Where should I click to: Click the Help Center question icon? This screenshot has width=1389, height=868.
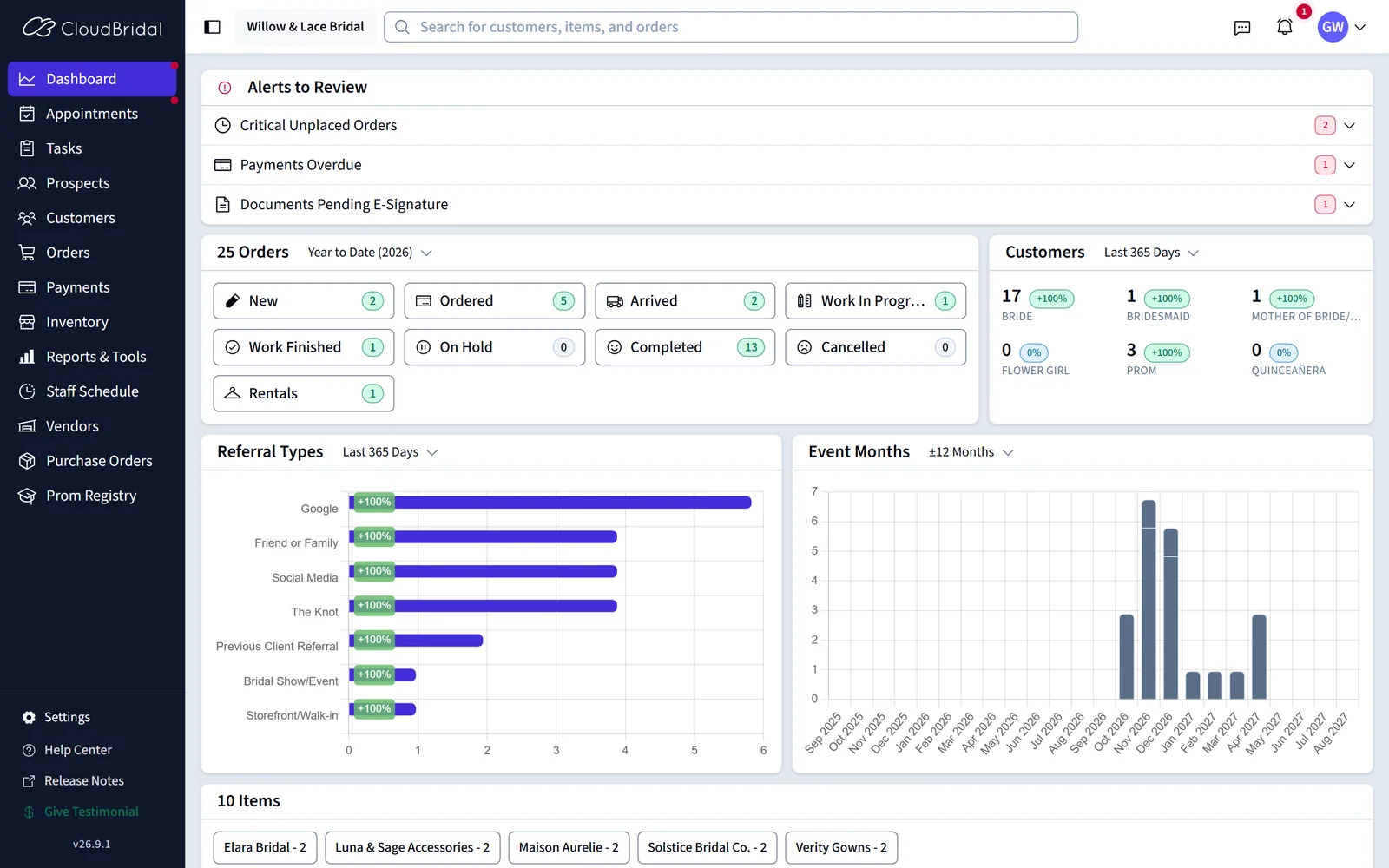(x=29, y=750)
